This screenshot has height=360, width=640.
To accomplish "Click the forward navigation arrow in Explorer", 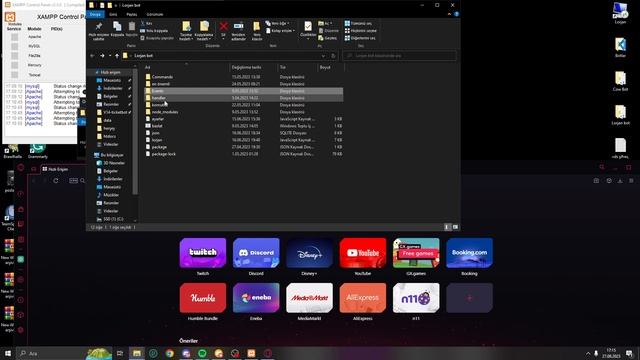I will pos(102,56).
